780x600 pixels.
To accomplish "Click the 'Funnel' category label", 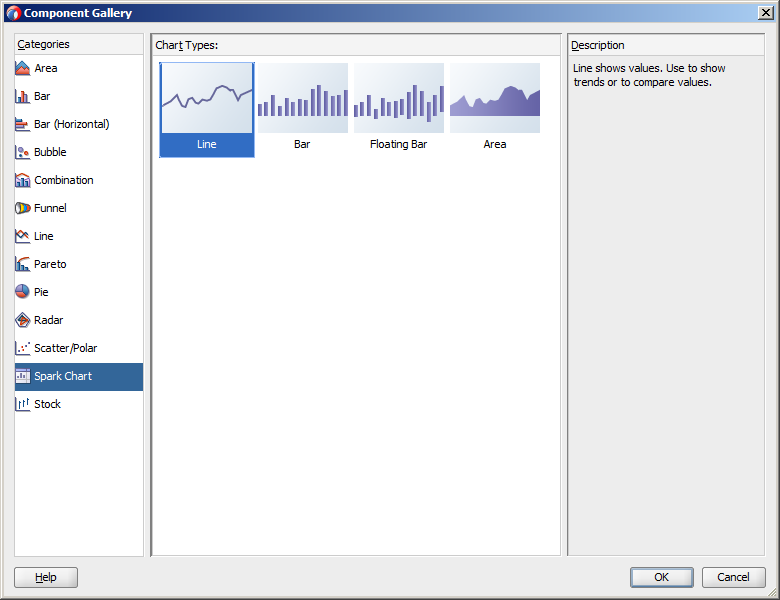I will tap(50, 208).
